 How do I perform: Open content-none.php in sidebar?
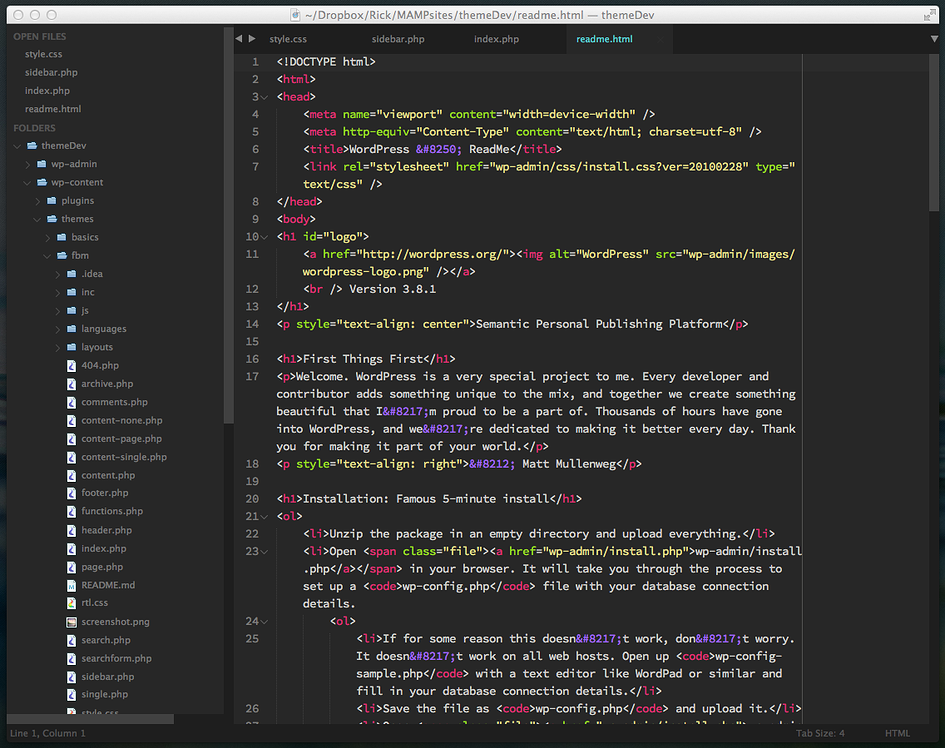click(x=122, y=421)
